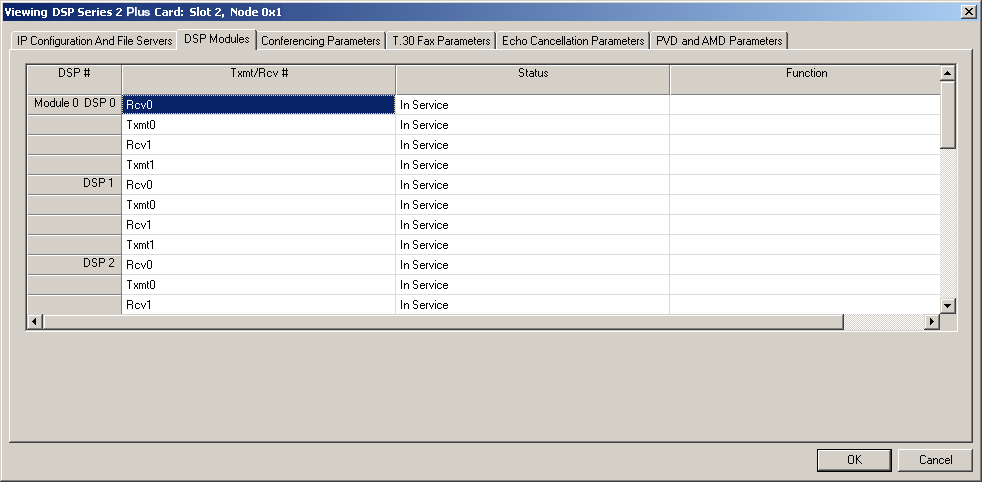Select the highlighted Rcv0 cell for DSP 0
This screenshot has width=982, height=482.
point(258,104)
